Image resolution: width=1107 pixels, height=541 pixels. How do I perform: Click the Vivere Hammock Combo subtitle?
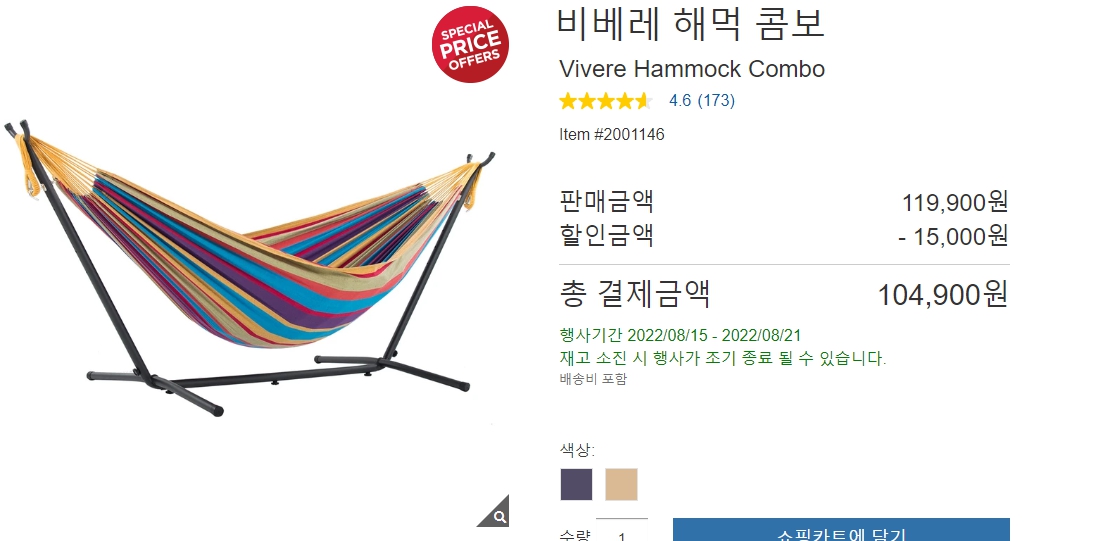pyautogui.click(x=692, y=69)
